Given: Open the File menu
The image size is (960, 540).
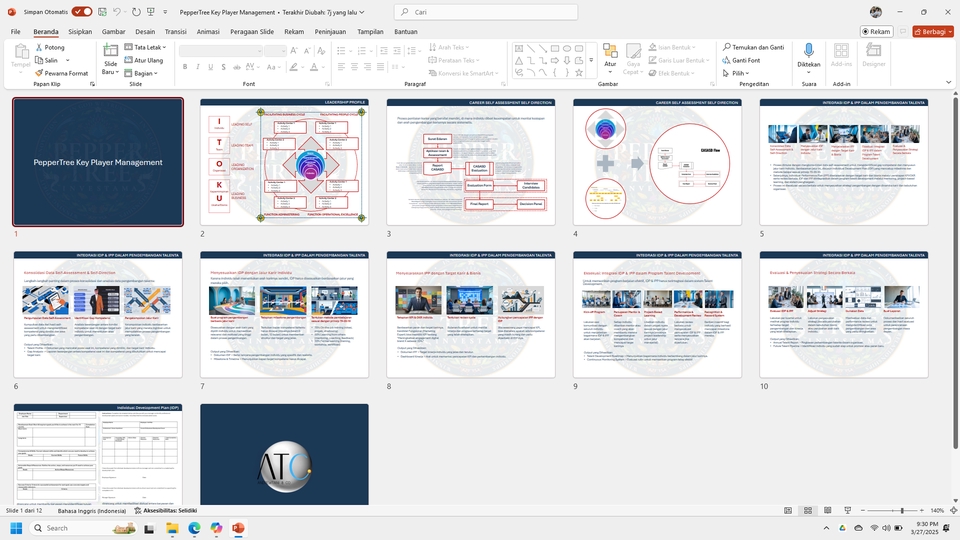Looking at the screenshot, I should [16, 31].
